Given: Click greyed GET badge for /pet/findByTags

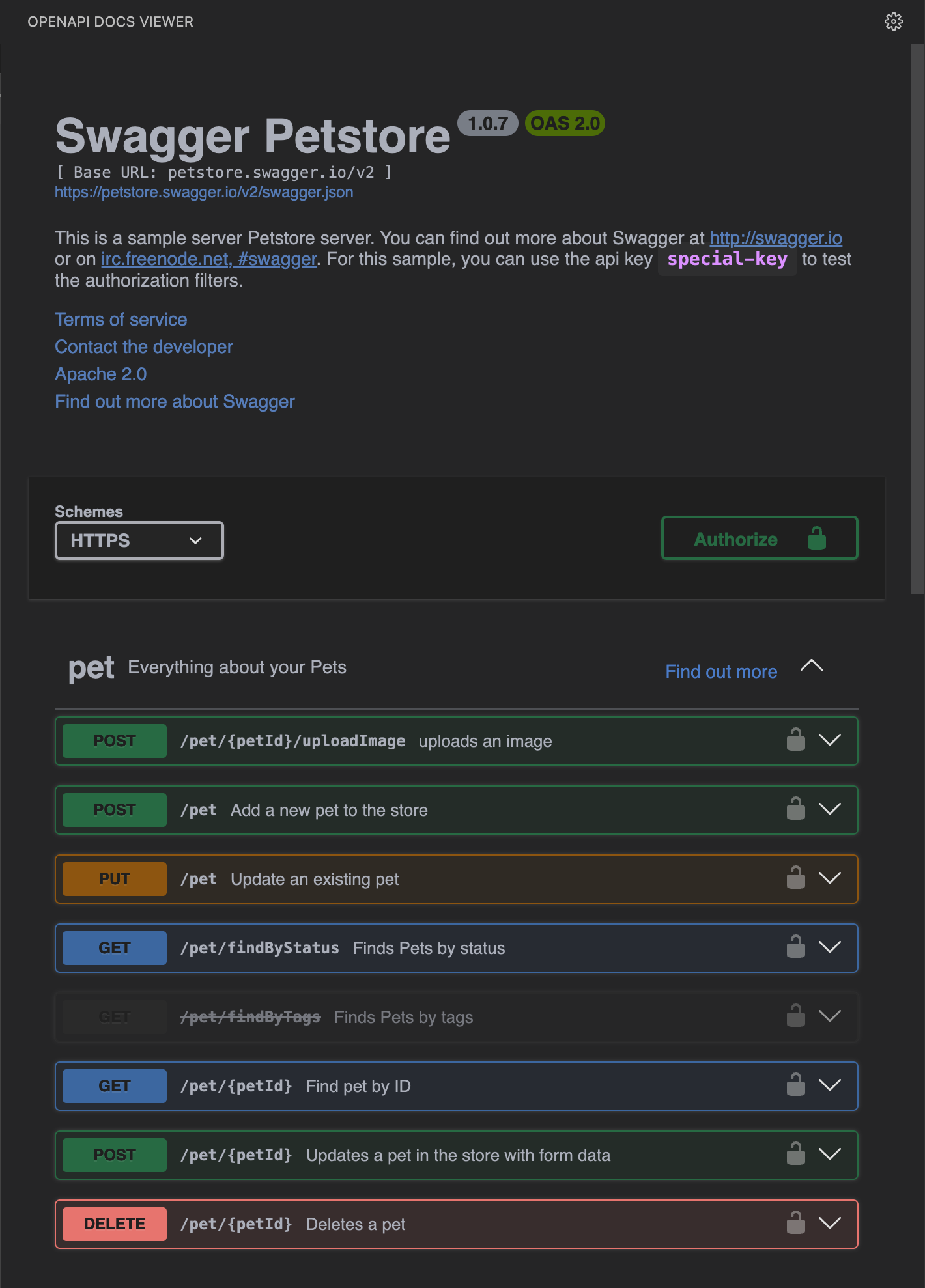Looking at the screenshot, I should click(115, 1017).
